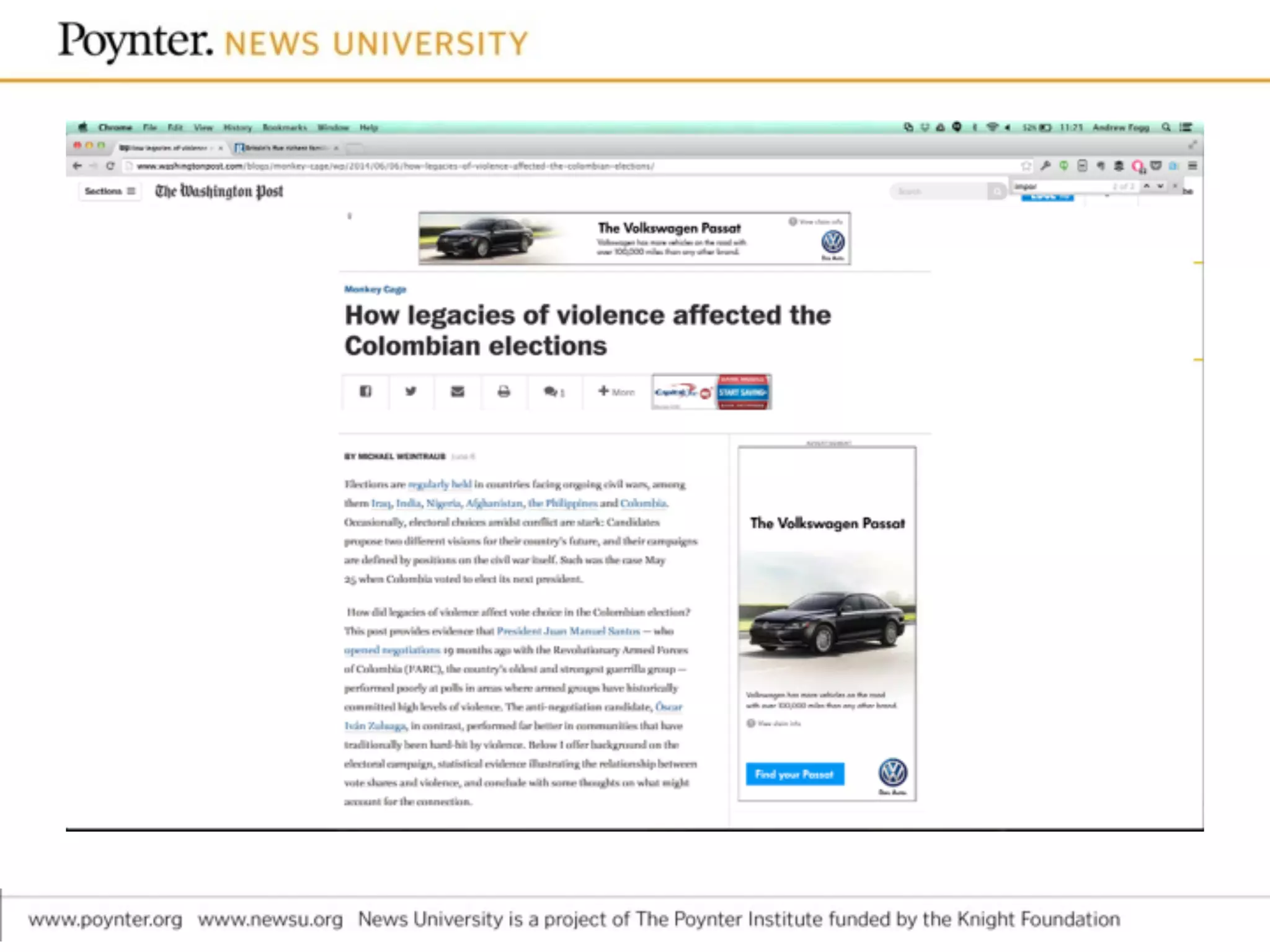Screen dimensions: 1270x952
Task: Share article via Twitter icon
Action: [x=411, y=391]
